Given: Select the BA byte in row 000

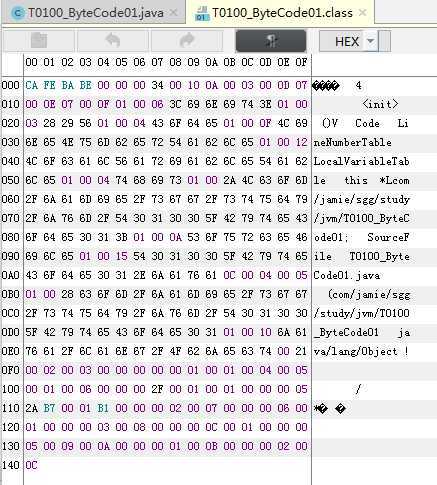Looking at the screenshot, I should 67,85.
